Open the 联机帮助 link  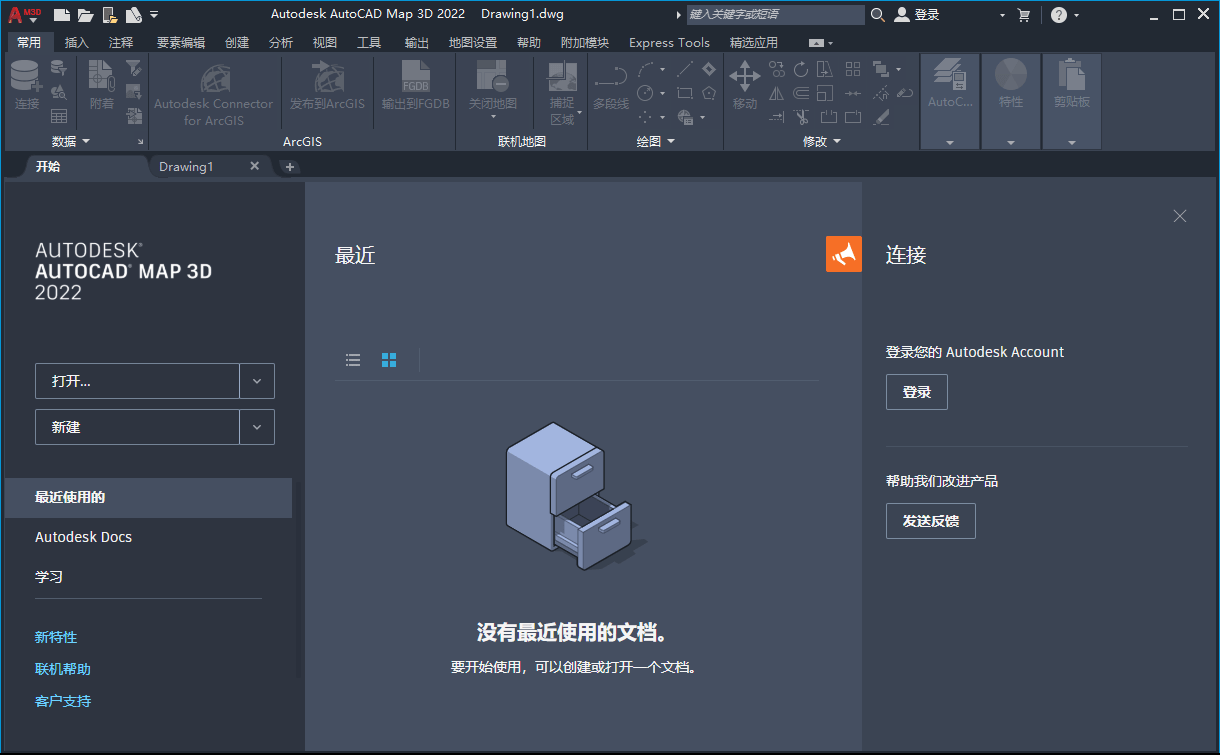pyautogui.click(x=63, y=669)
